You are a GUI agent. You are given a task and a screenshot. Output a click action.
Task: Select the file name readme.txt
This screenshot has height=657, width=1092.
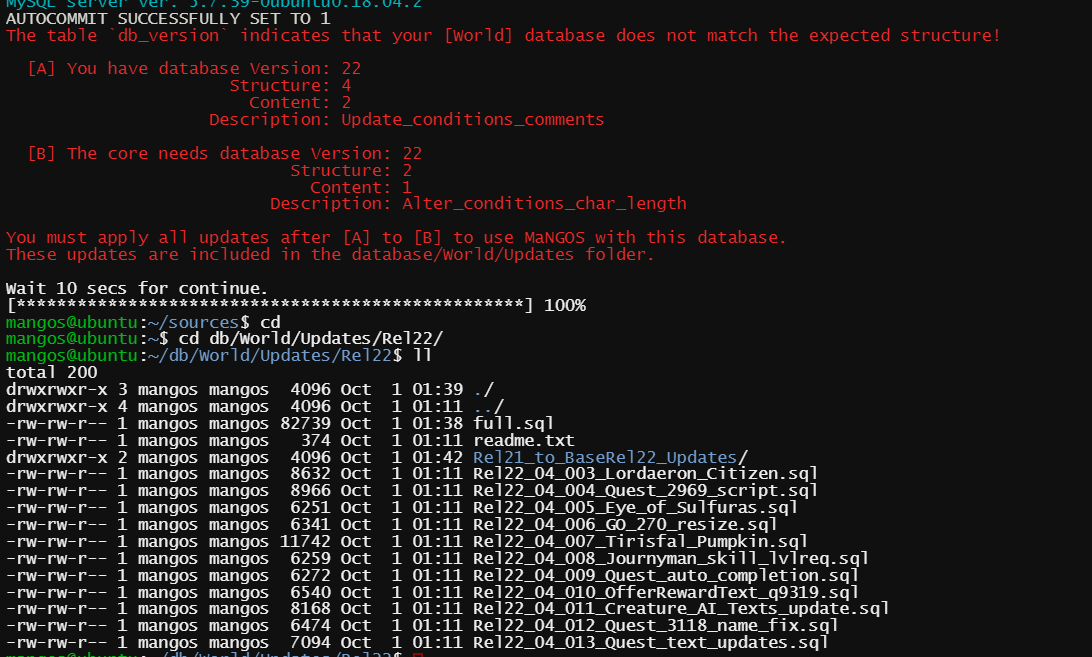point(524,440)
